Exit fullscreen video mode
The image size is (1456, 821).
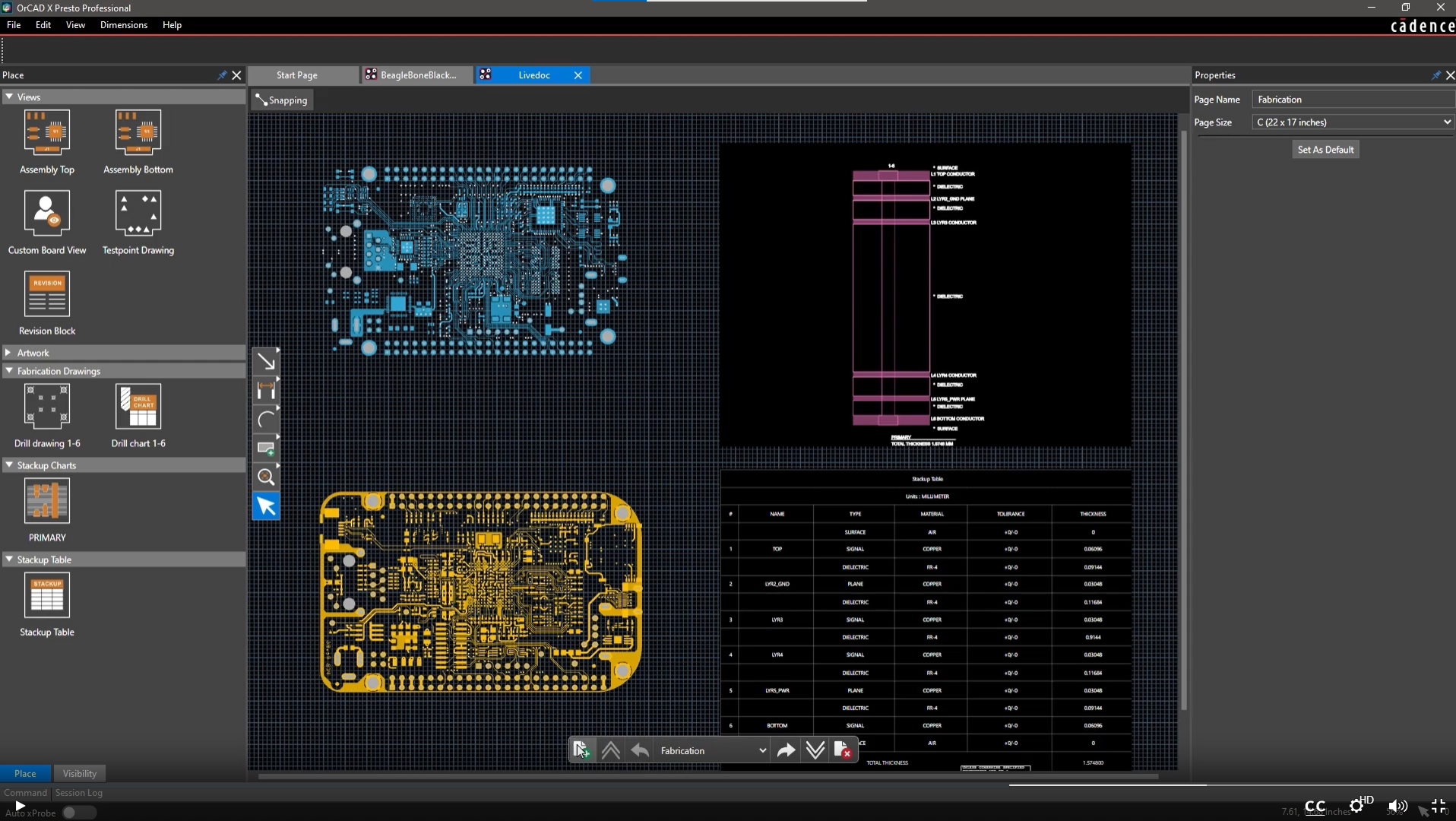pos(1439,806)
